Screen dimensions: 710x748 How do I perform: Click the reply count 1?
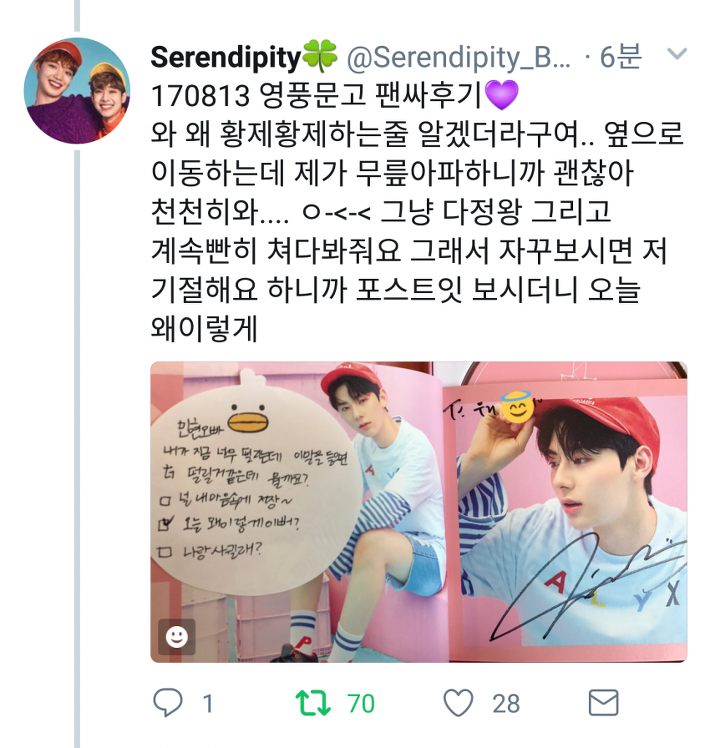tap(208, 704)
